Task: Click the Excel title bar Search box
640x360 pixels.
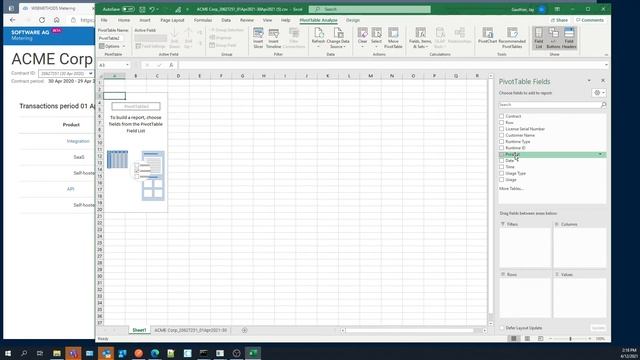Action: 369,9
